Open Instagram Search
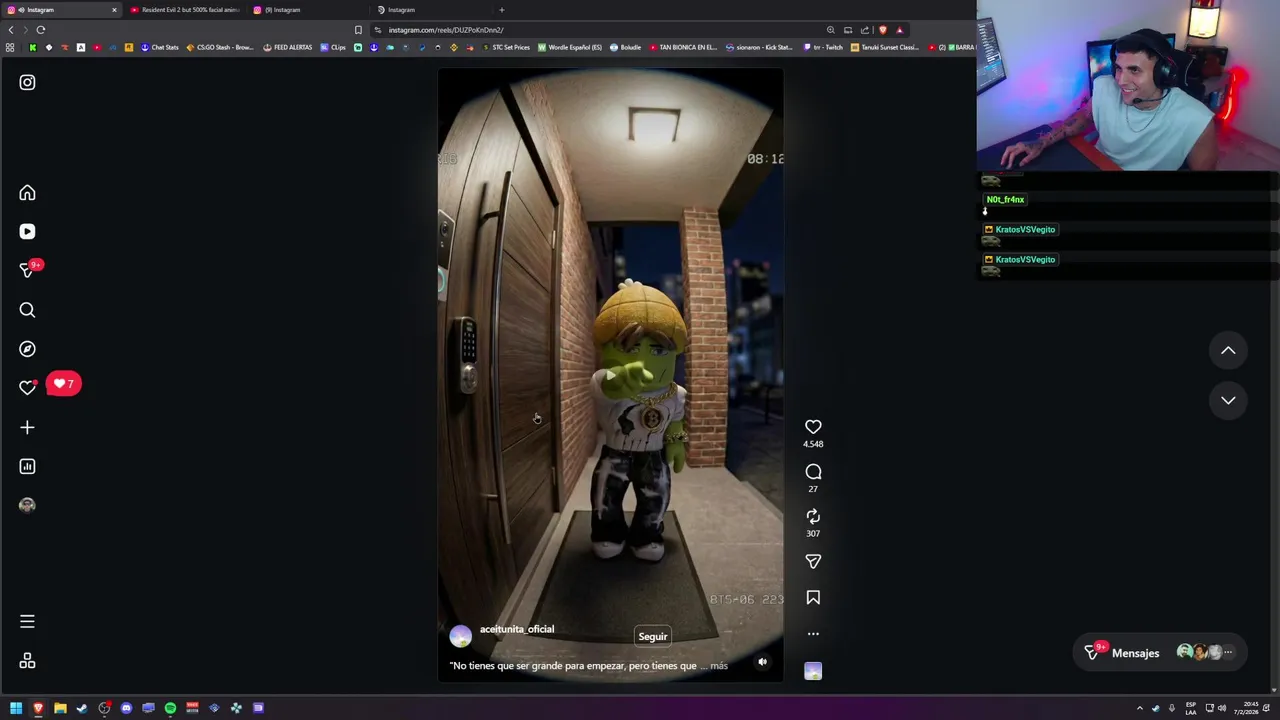Viewport: 1280px width, 720px height. click(x=27, y=310)
